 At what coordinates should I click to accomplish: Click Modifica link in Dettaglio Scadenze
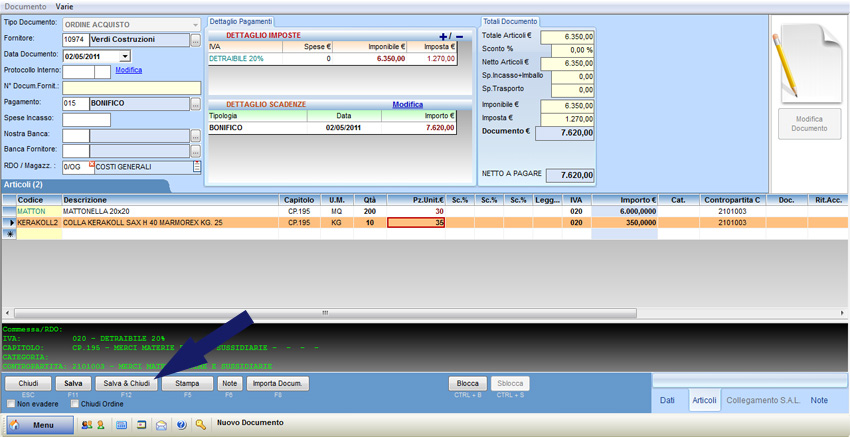tap(407, 104)
